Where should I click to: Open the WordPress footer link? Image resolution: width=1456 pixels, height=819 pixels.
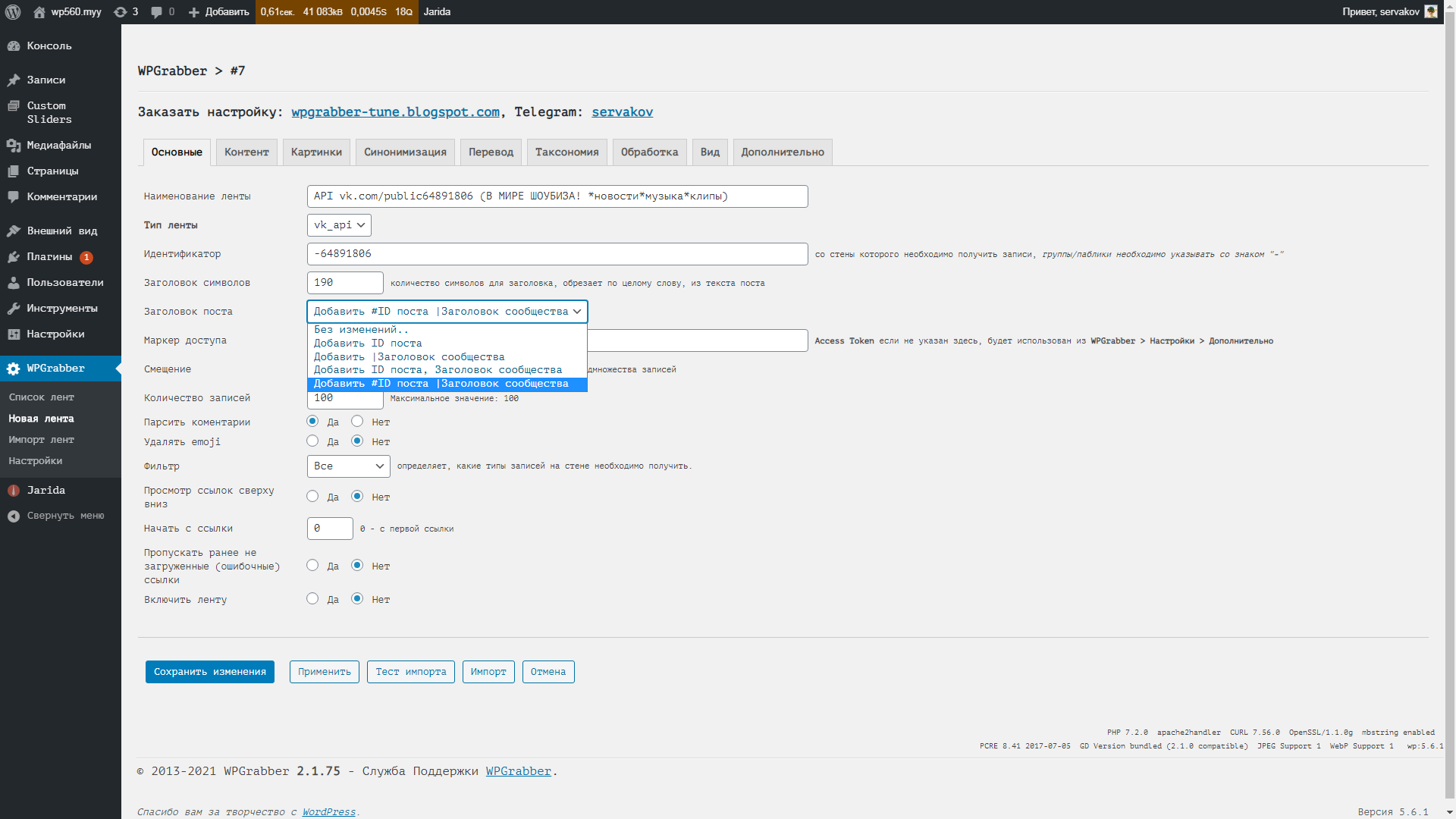tap(329, 812)
